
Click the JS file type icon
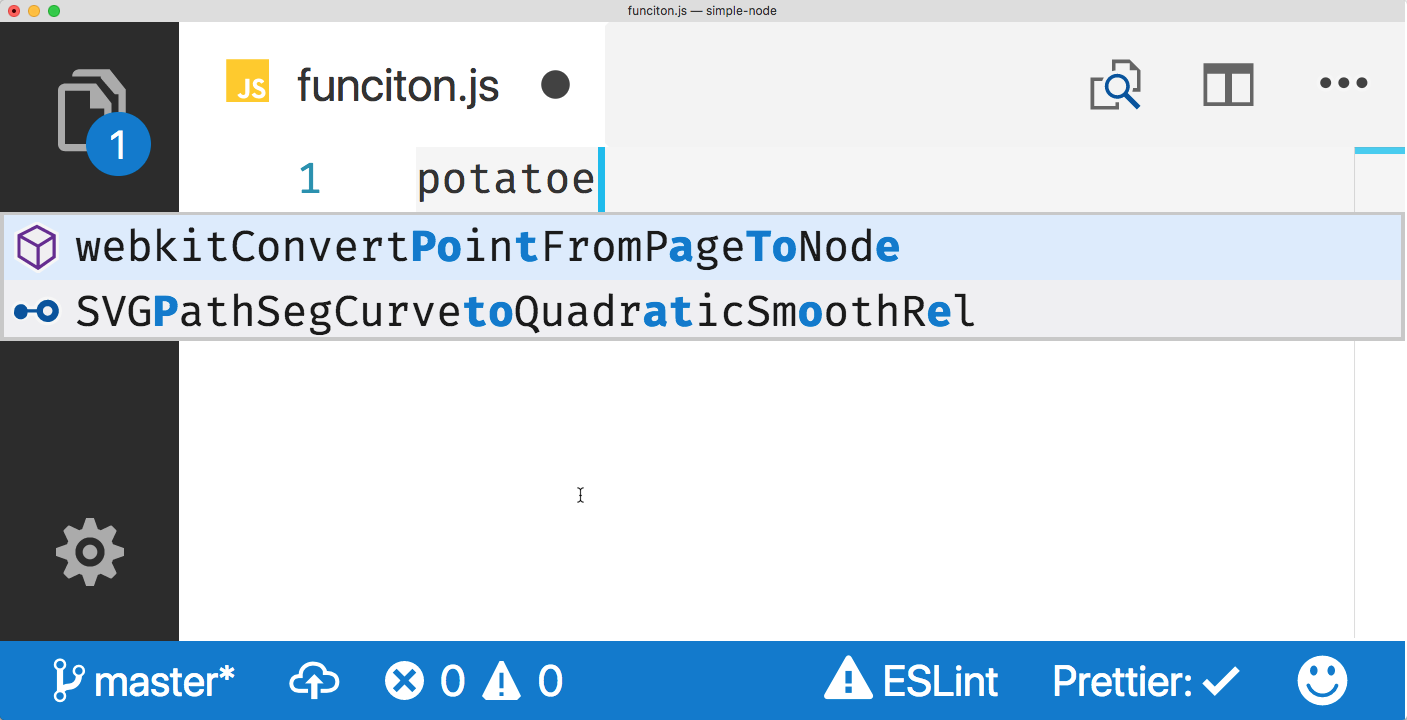pos(247,81)
